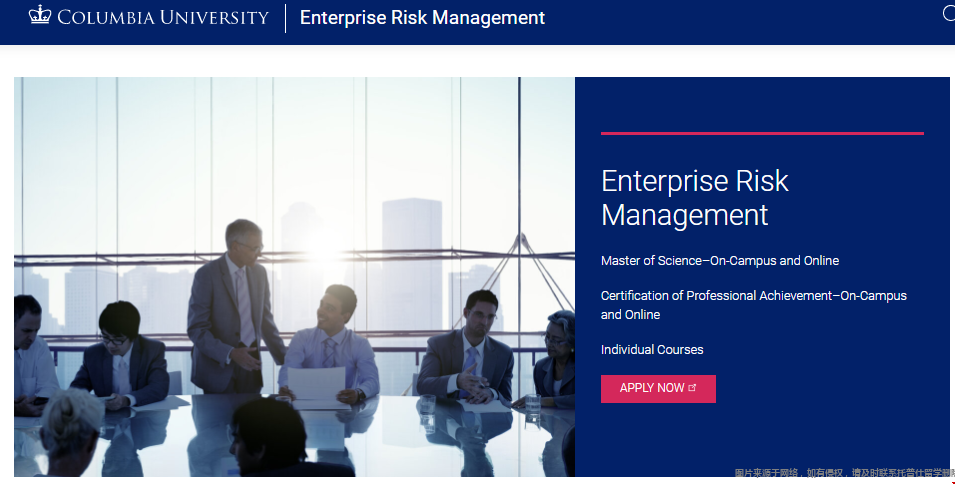Click the red horizontal accent line
Viewport: 955px width, 484px height.
coord(761,133)
